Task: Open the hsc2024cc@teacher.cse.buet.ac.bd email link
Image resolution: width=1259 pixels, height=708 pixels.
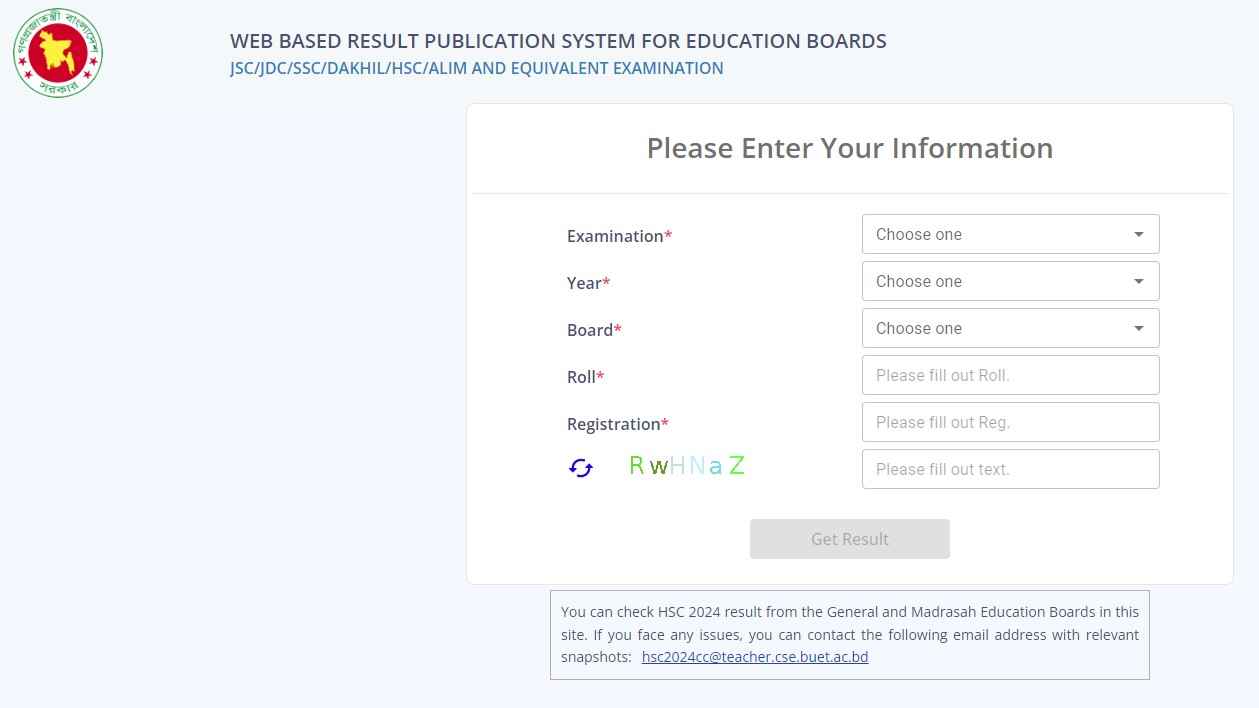Action: [x=755, y=657]
